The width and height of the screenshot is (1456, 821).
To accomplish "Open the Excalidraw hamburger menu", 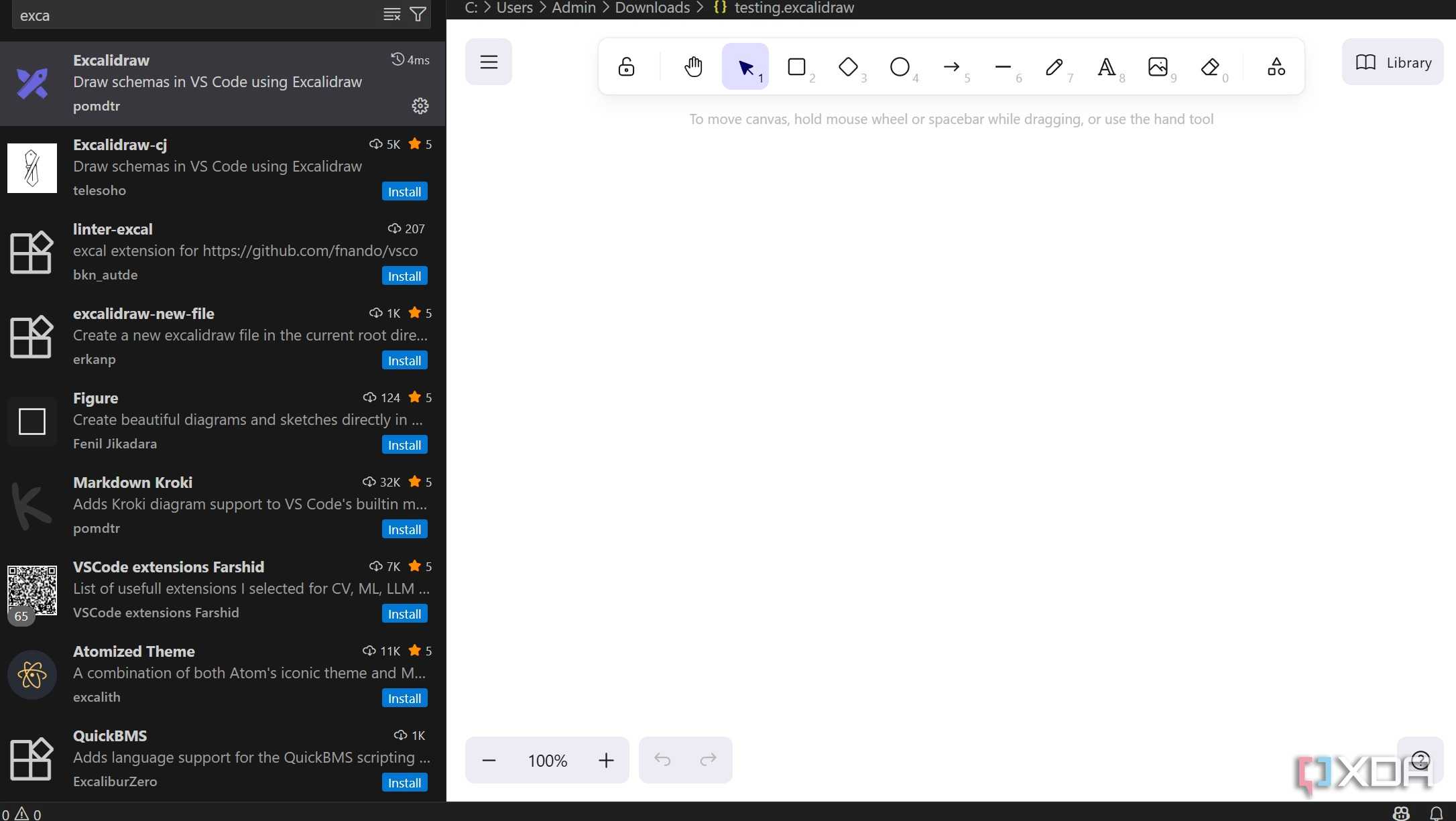I will pyautogui.click(x=489, y=62).
